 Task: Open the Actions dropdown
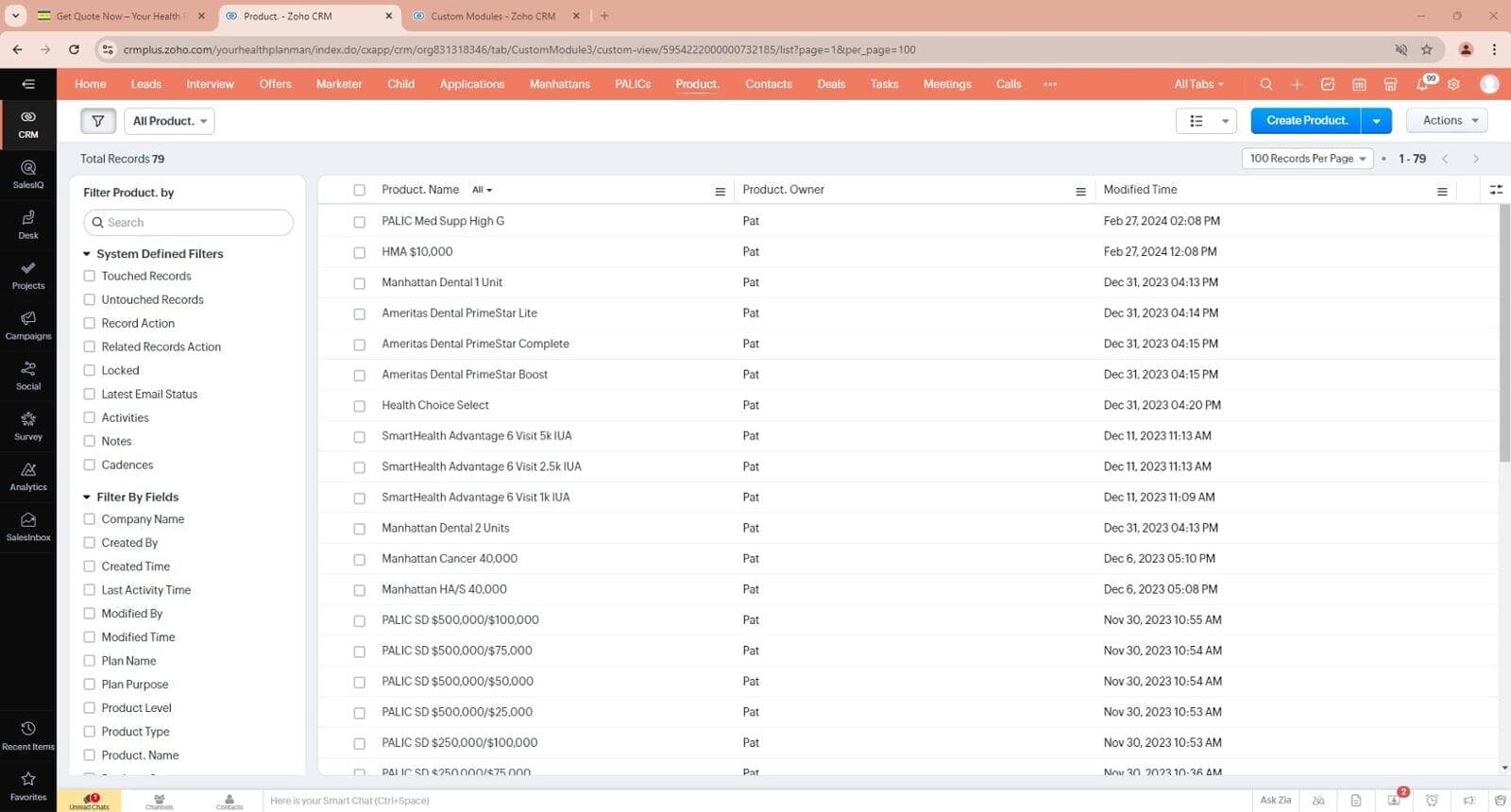(x=1448, y=121)
